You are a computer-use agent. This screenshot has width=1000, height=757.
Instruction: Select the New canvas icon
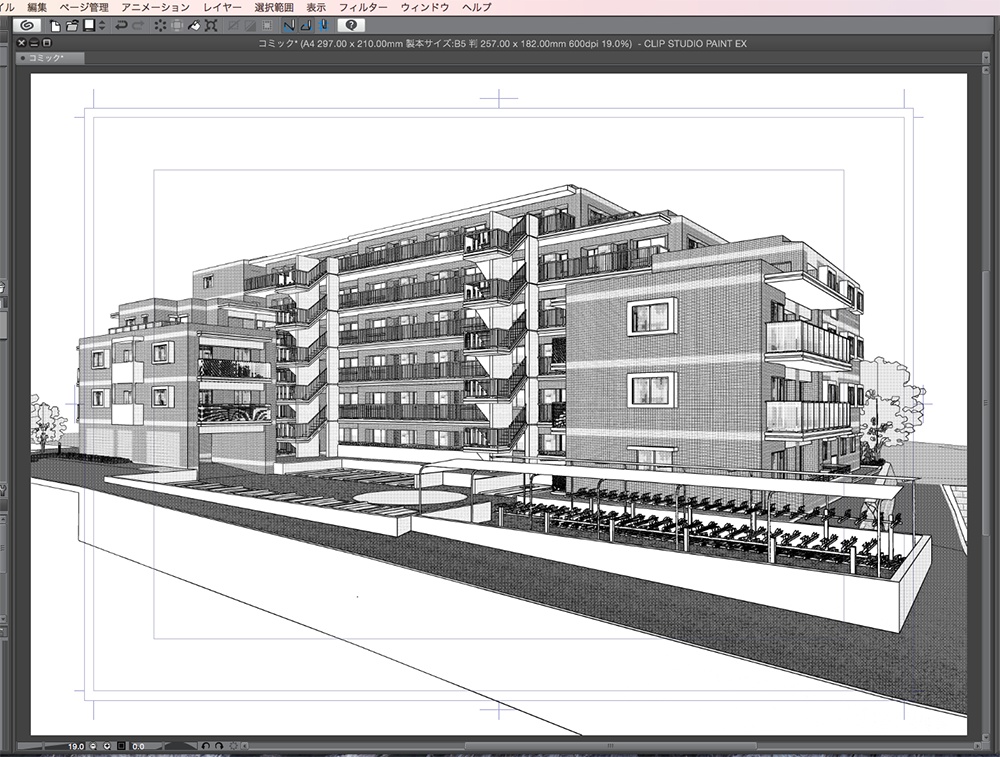coord(55,27)
